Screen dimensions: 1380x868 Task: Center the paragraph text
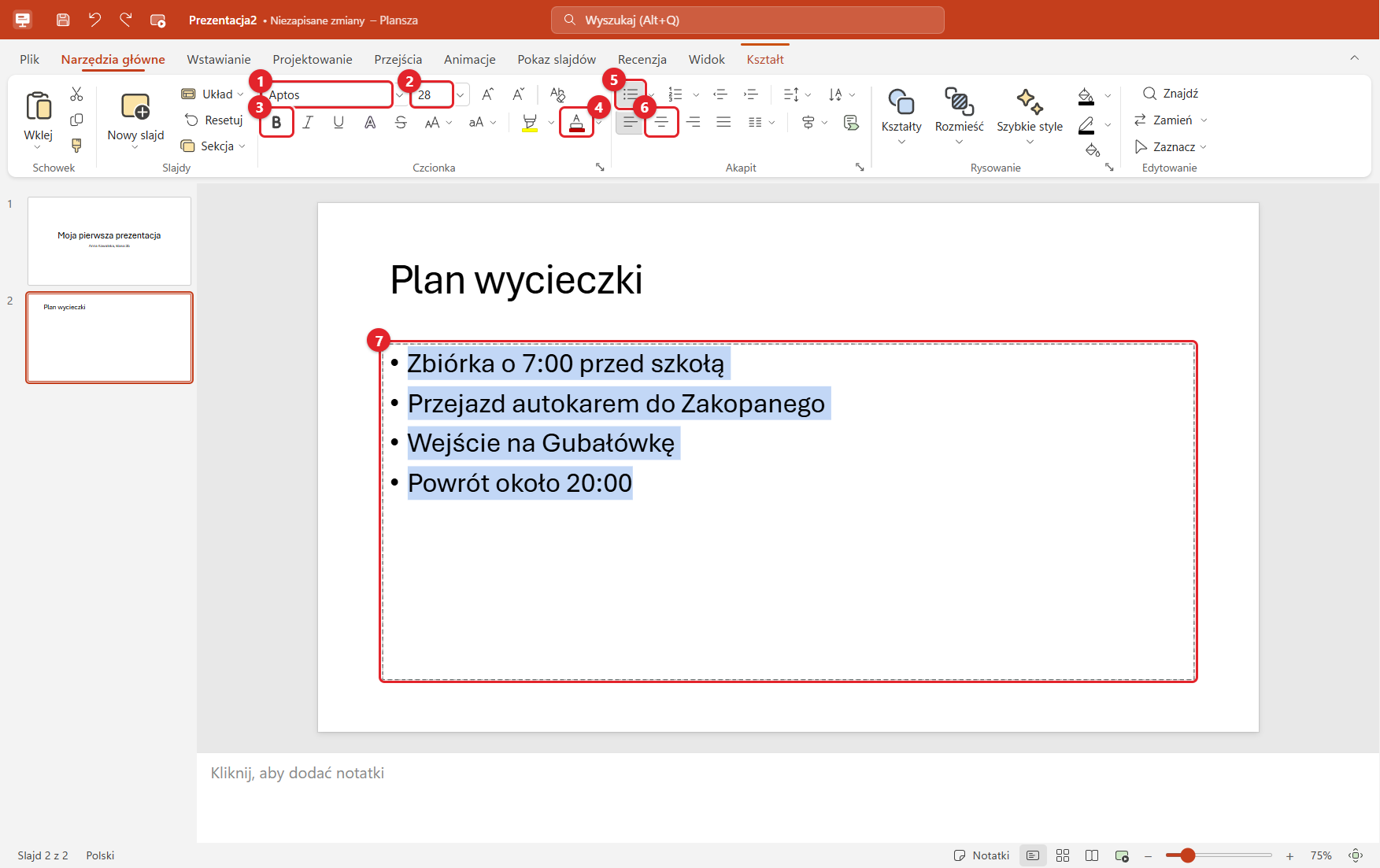pos(662,122)
